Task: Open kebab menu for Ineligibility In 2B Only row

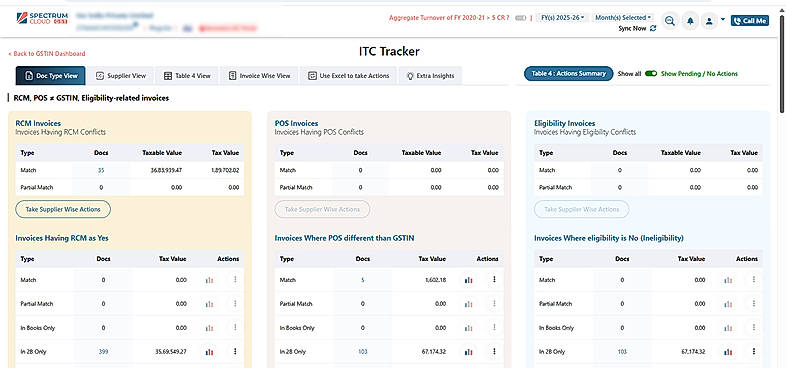Action: [x=753, y=351]
